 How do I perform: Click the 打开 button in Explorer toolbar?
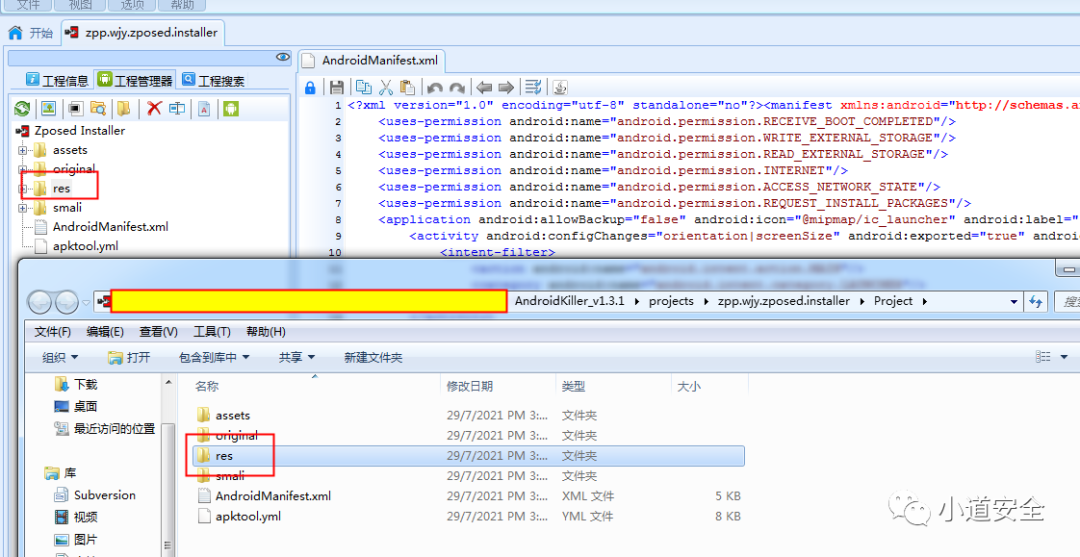coord(129,357)
